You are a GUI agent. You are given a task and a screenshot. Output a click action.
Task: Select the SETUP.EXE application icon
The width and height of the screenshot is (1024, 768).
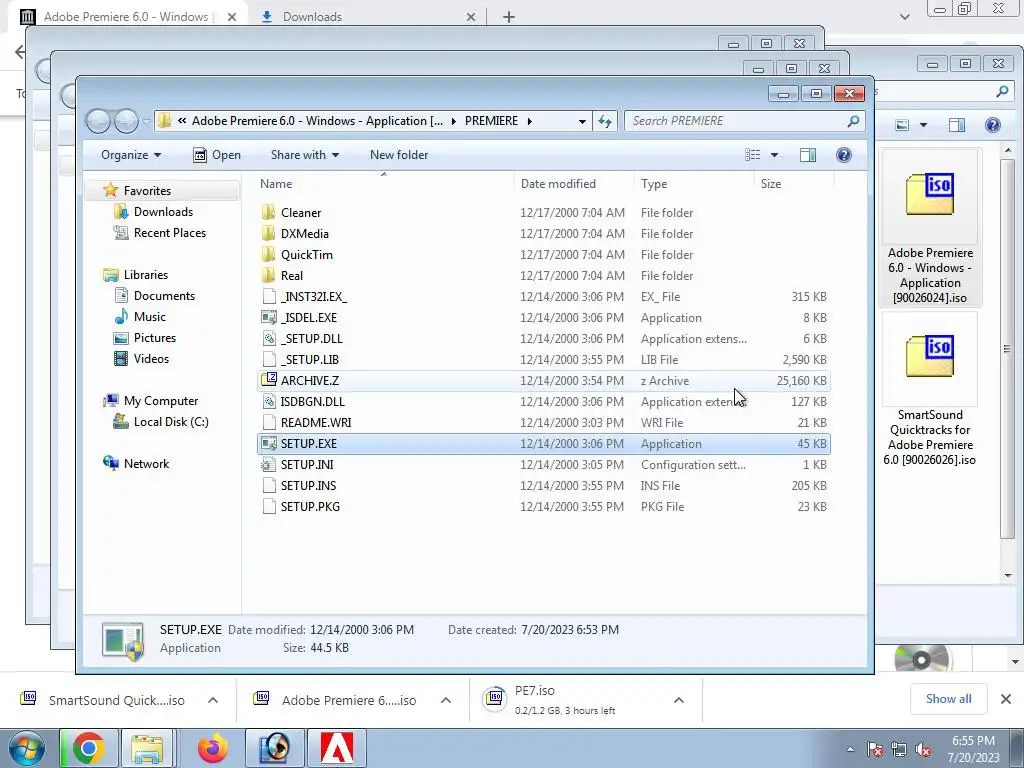point(268,443)
